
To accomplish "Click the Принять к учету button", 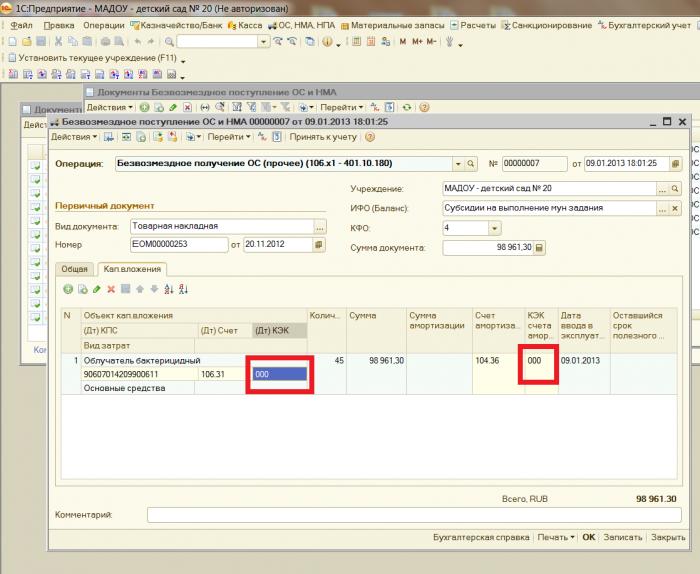I will [x=323, y=137].
